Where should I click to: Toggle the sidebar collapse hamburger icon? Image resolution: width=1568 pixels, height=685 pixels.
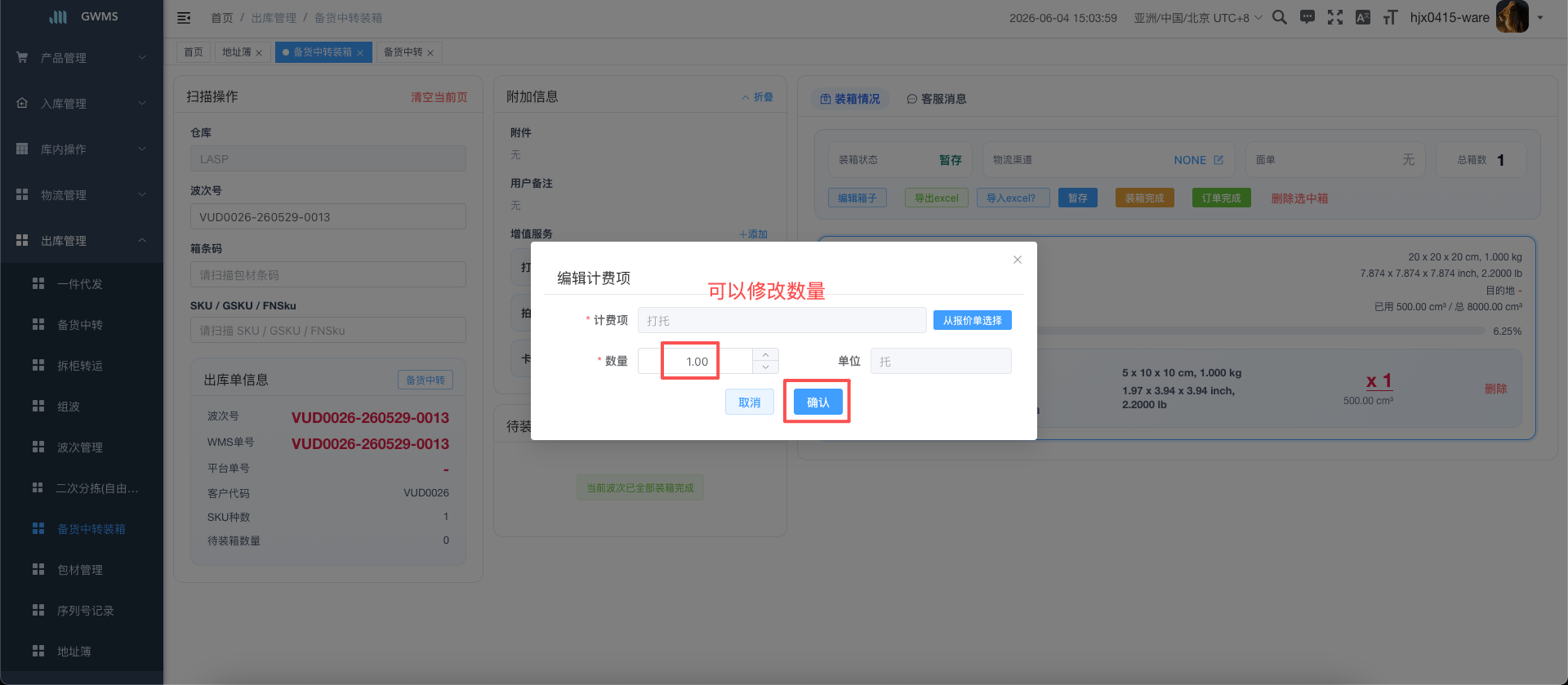pyautogui.click(x=184, y=18)
